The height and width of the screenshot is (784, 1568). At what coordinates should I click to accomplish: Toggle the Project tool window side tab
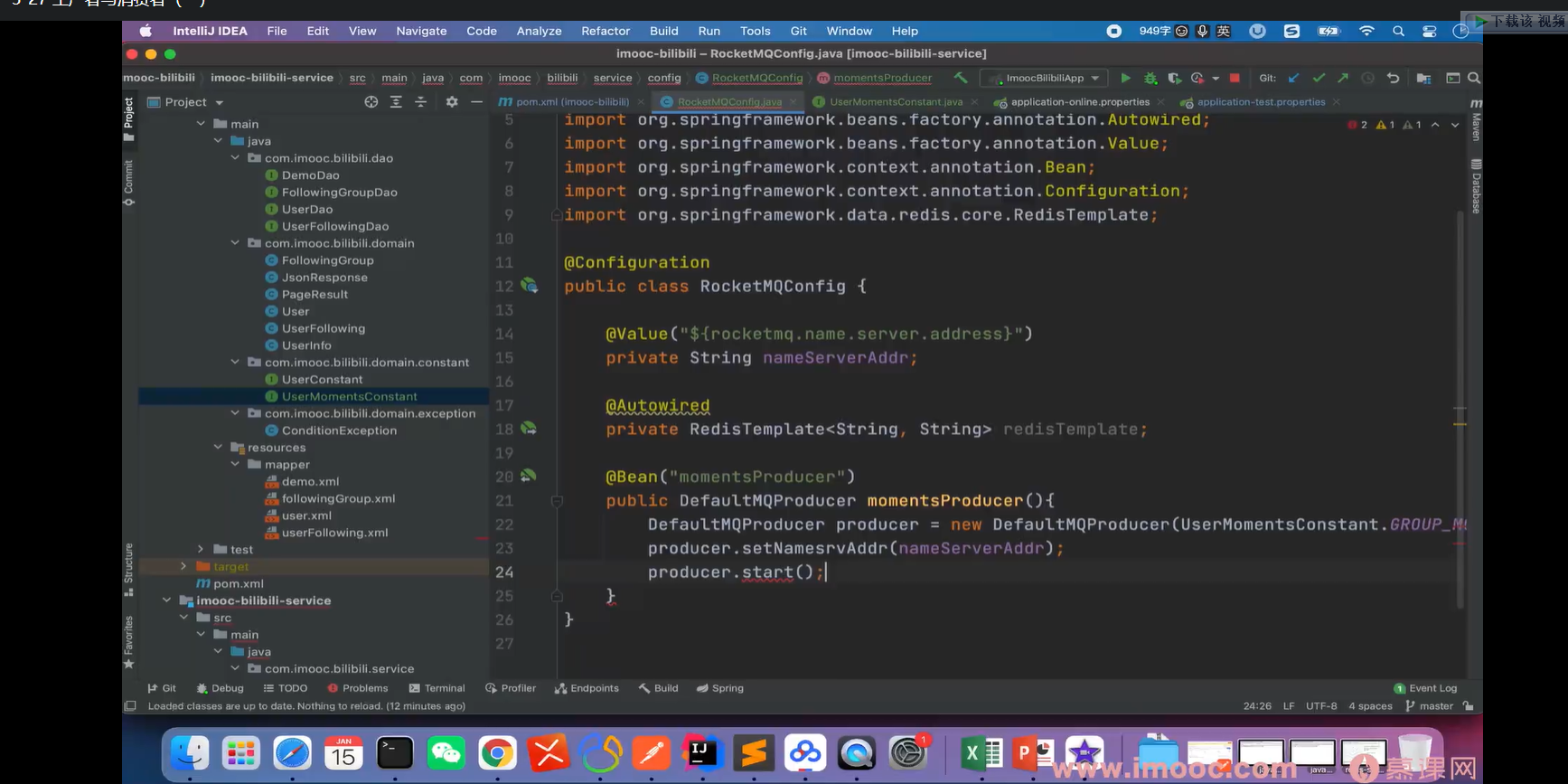(129, 115)
